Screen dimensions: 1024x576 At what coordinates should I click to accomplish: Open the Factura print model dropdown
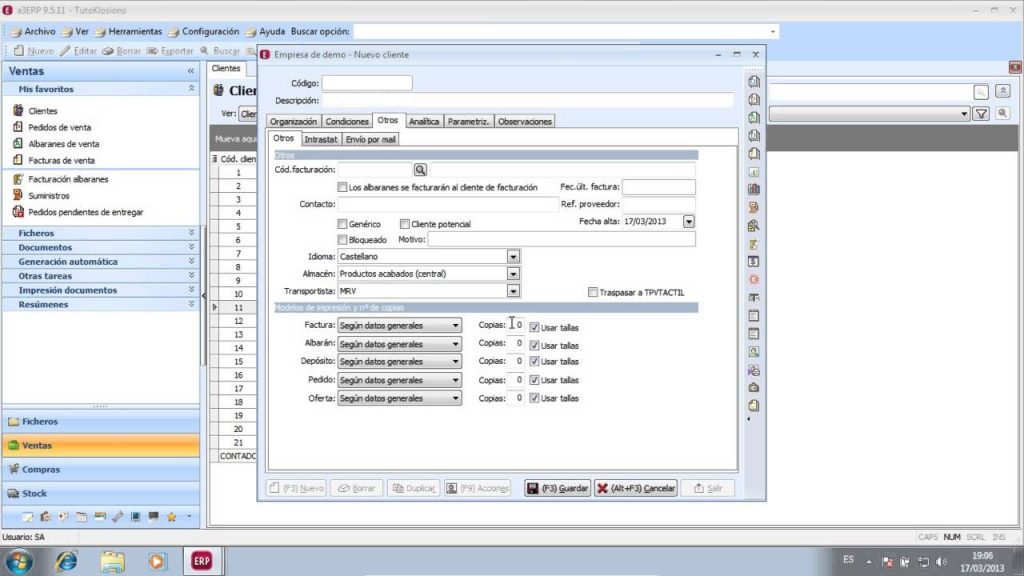(455, 326)
